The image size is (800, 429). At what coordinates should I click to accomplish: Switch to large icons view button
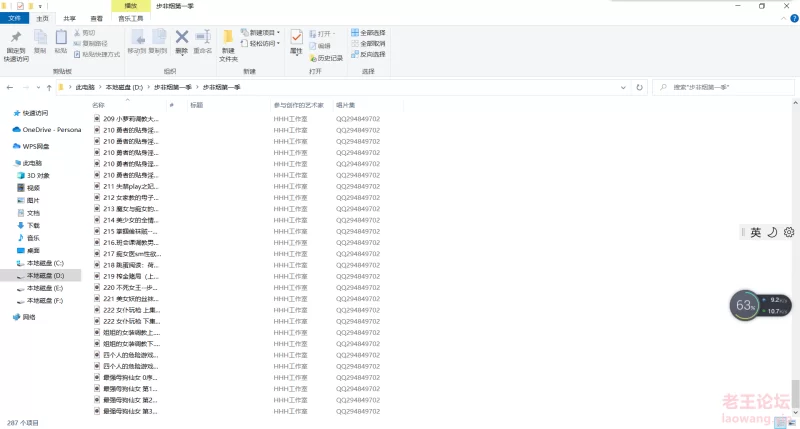pos(792,423)
